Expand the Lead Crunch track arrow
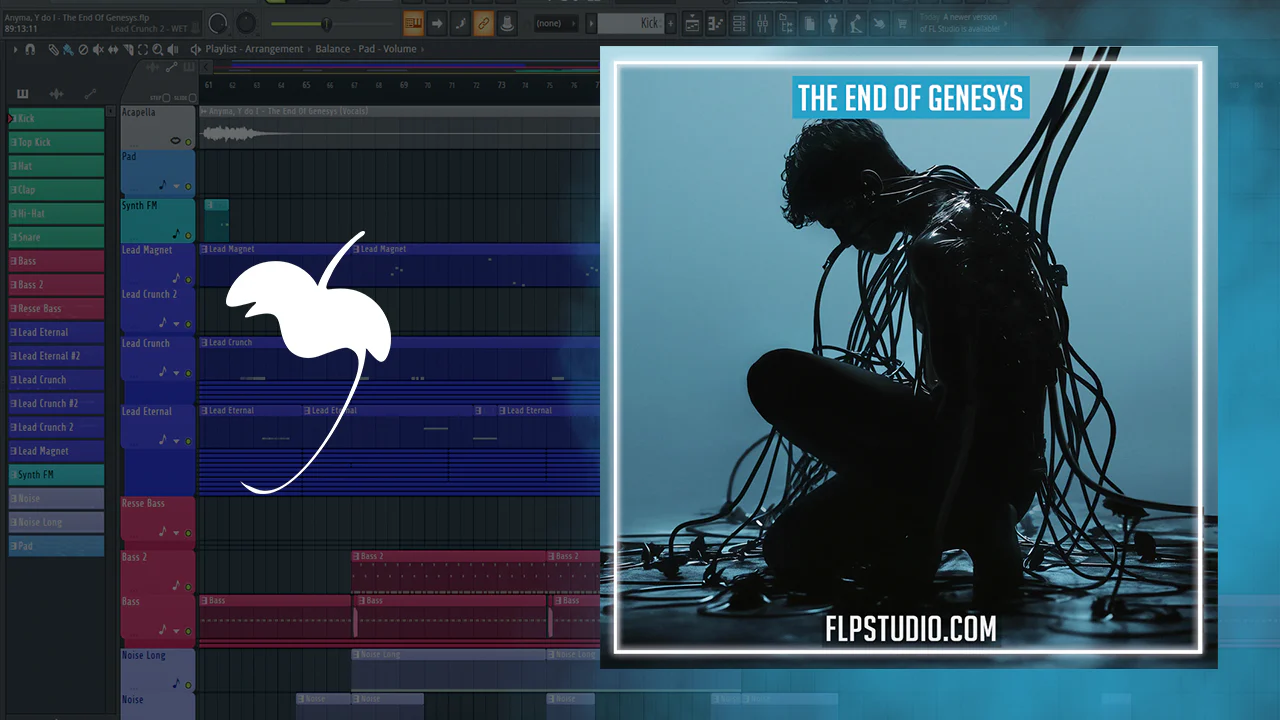The height and width of the screenshot is (720, 1280). click(177, 373)
